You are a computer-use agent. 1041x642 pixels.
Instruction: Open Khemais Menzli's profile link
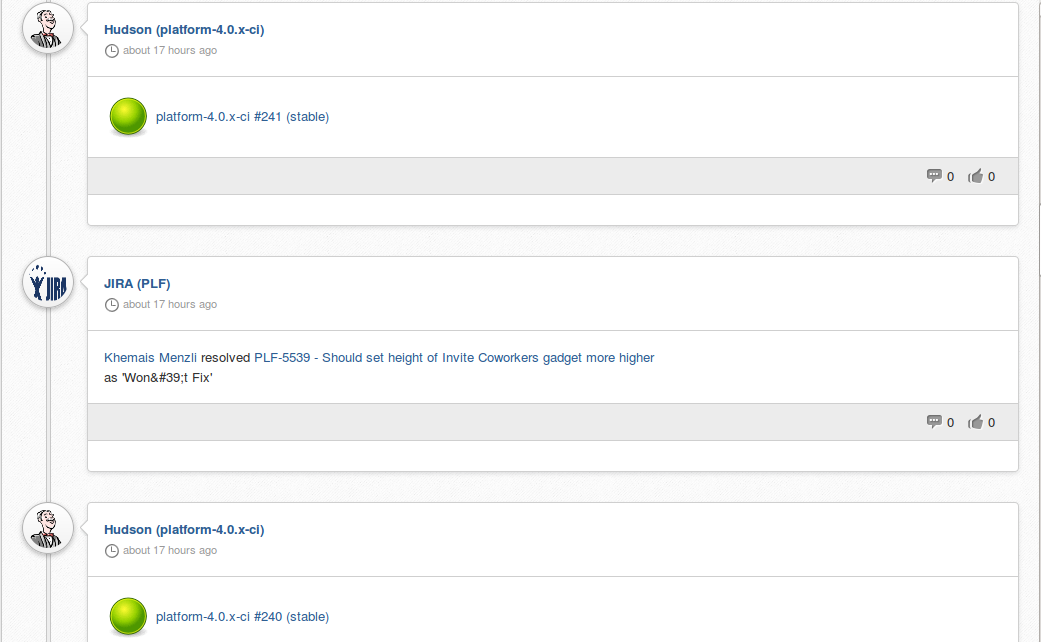pos(151,358)
